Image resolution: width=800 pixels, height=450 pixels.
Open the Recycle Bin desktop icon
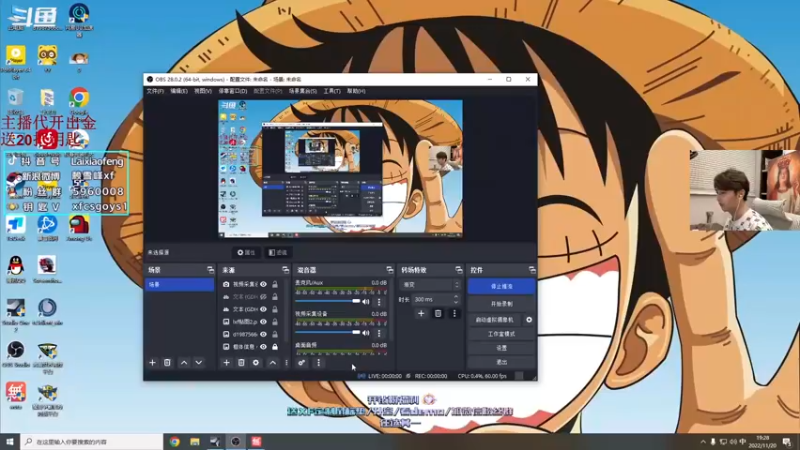click(16, 101)
